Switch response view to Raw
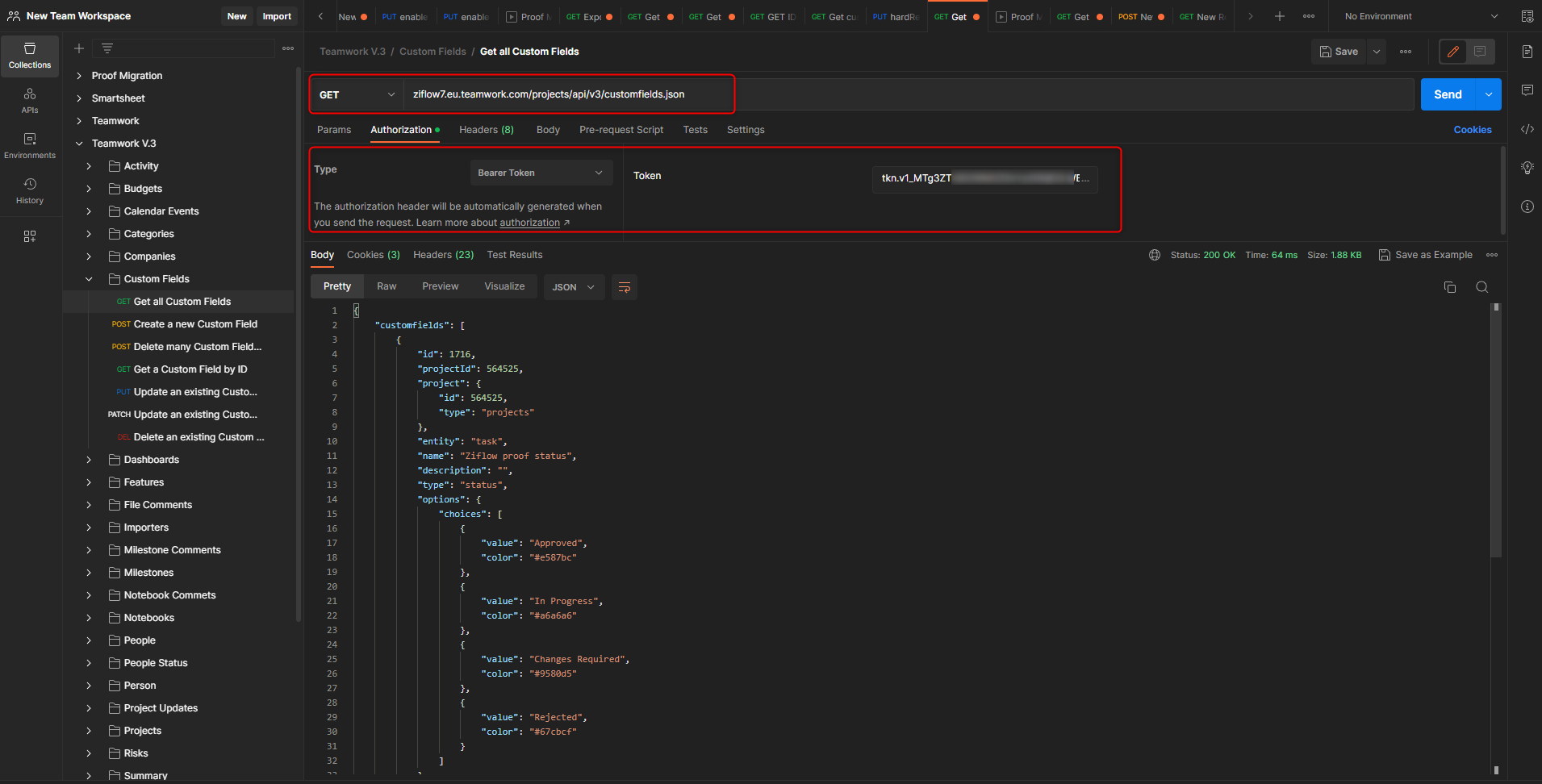1542x784 pixels. (x=387, y=286)
